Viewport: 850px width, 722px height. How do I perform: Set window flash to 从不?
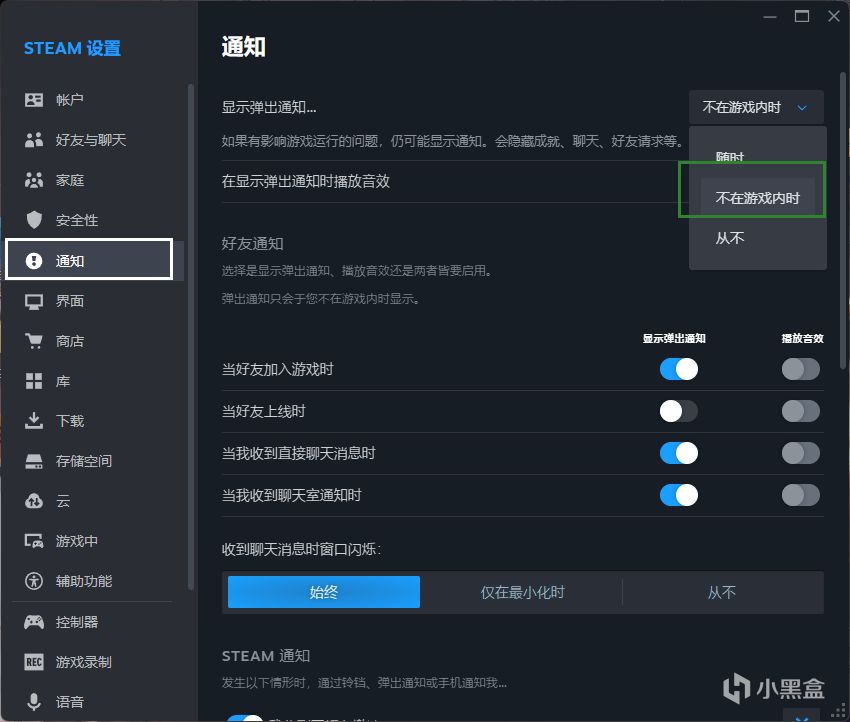pyautogui.click(x=722, y=592)
